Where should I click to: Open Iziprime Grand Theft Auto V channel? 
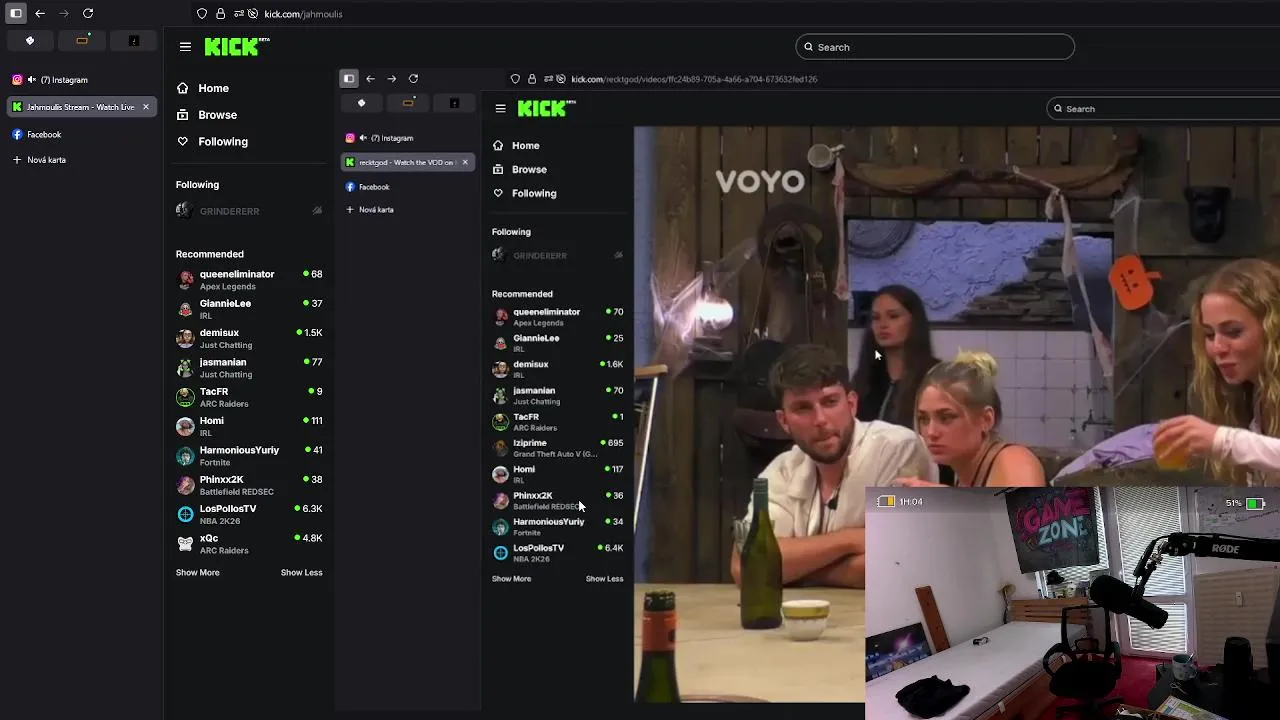(557, 448)
